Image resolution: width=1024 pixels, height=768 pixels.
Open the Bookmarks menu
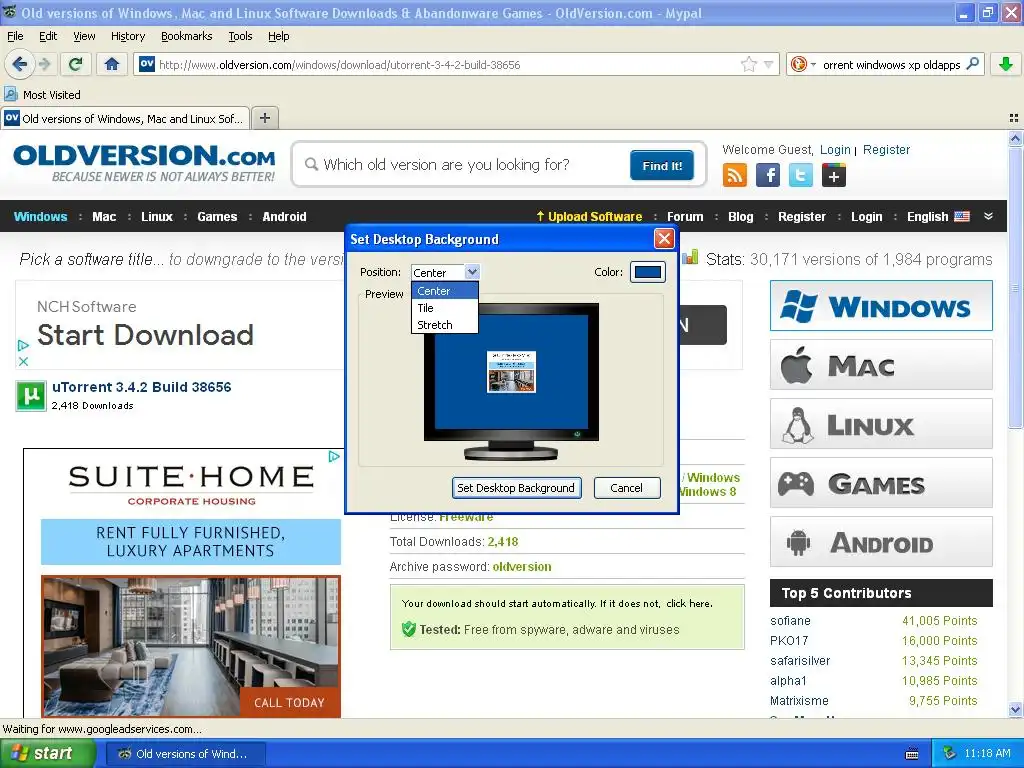(187, 36)
